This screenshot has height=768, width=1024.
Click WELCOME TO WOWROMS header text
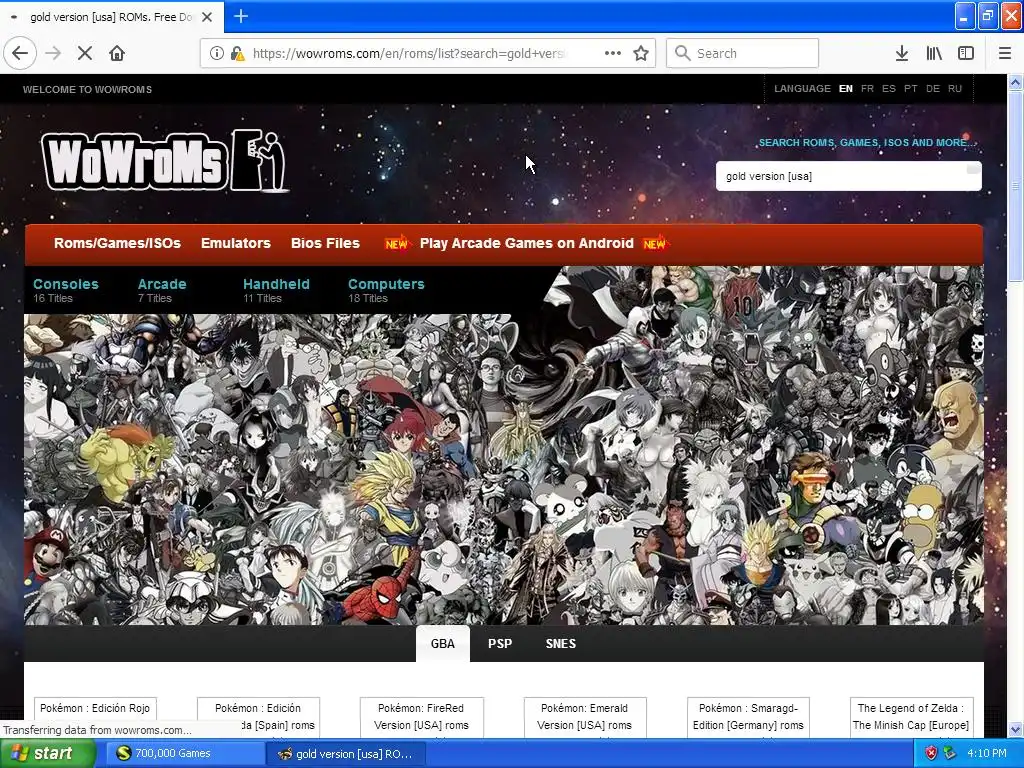88,89
